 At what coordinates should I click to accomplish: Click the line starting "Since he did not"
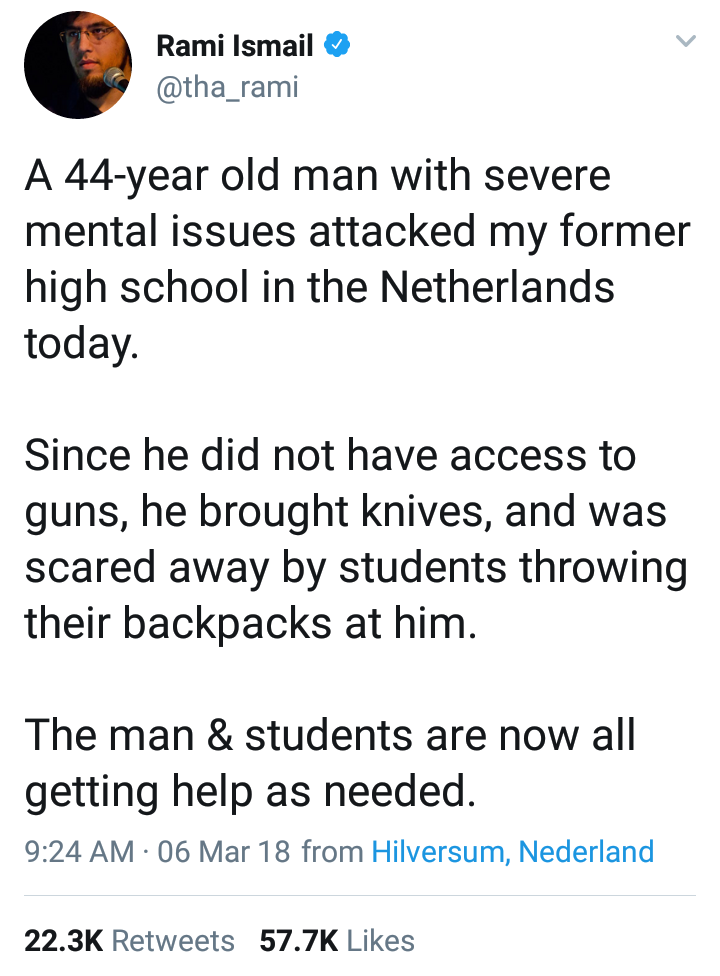(x=329, y=456)
